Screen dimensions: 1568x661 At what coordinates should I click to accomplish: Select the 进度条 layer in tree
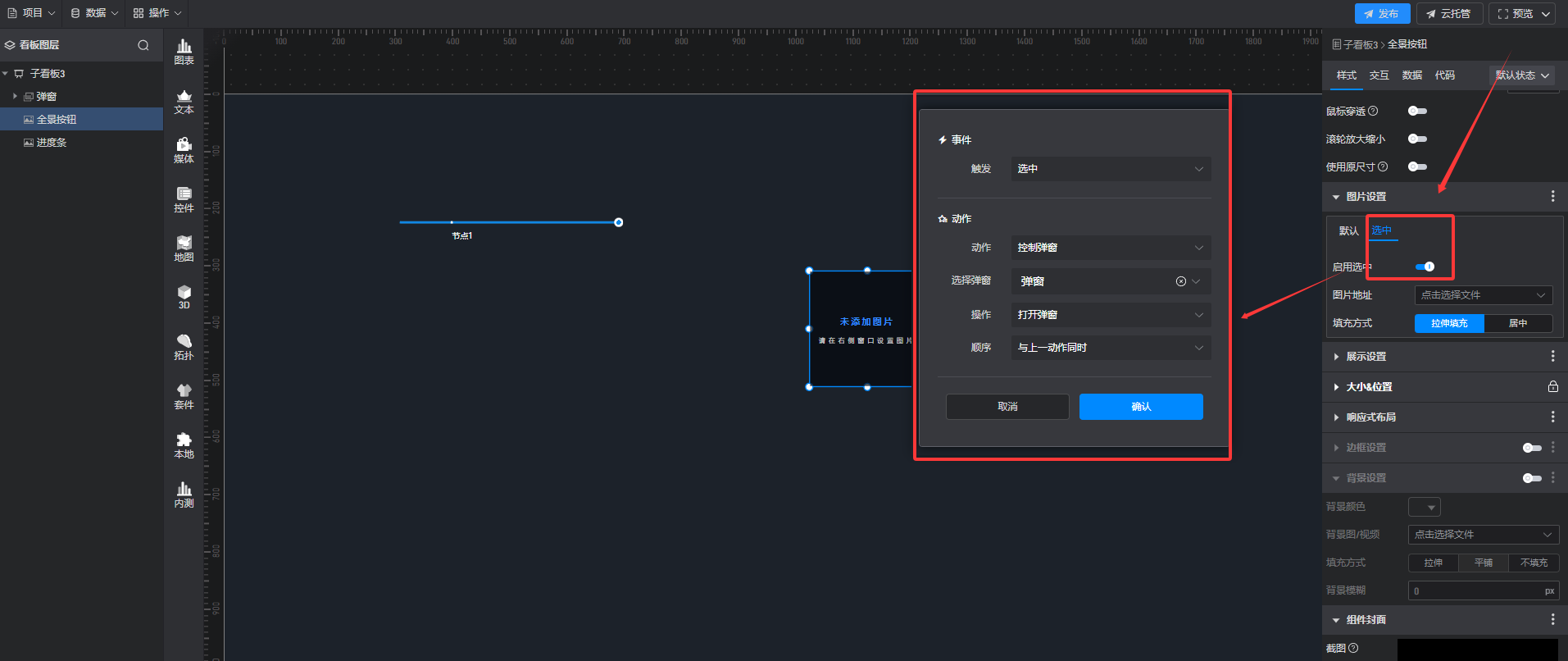52,143
